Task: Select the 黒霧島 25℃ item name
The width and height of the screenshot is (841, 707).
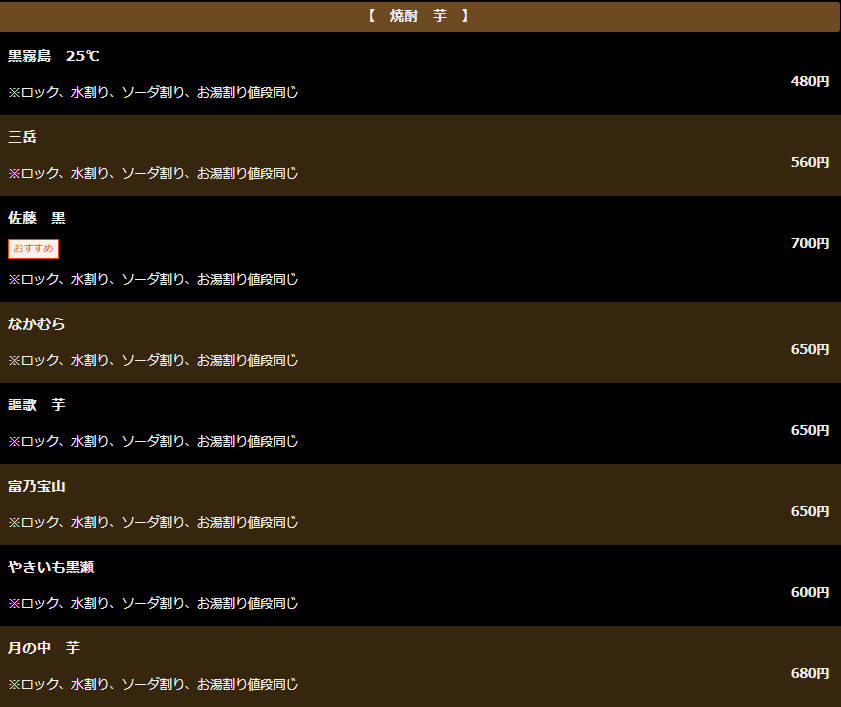Action: tap(54, 56)
